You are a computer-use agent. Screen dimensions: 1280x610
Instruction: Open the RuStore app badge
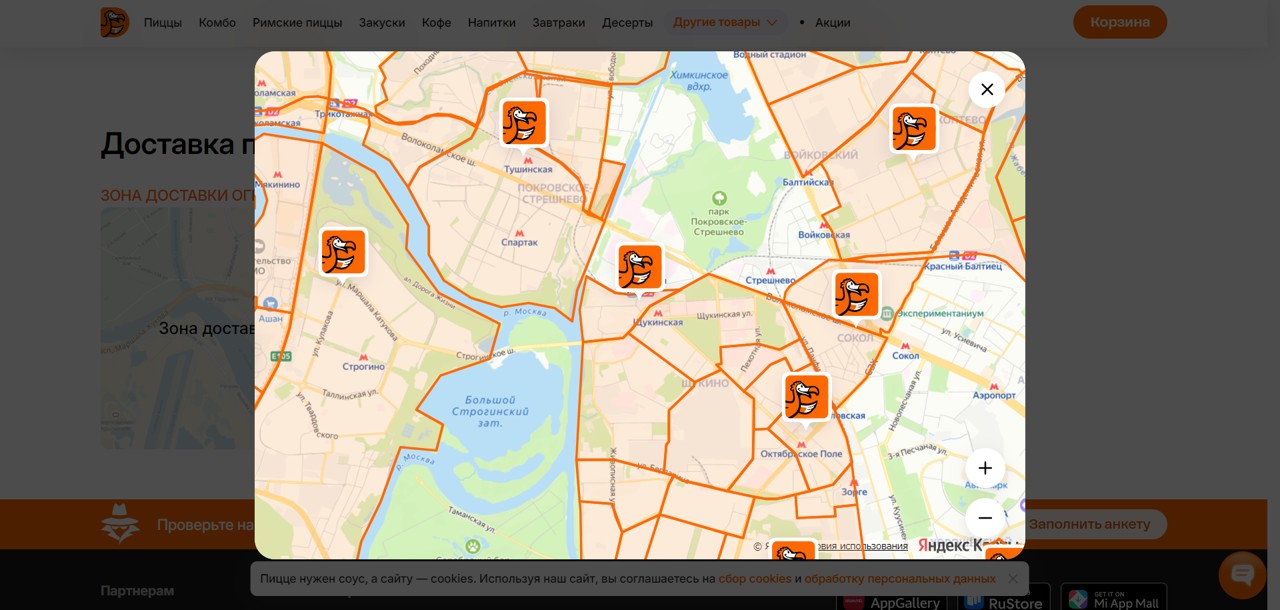1003,600
